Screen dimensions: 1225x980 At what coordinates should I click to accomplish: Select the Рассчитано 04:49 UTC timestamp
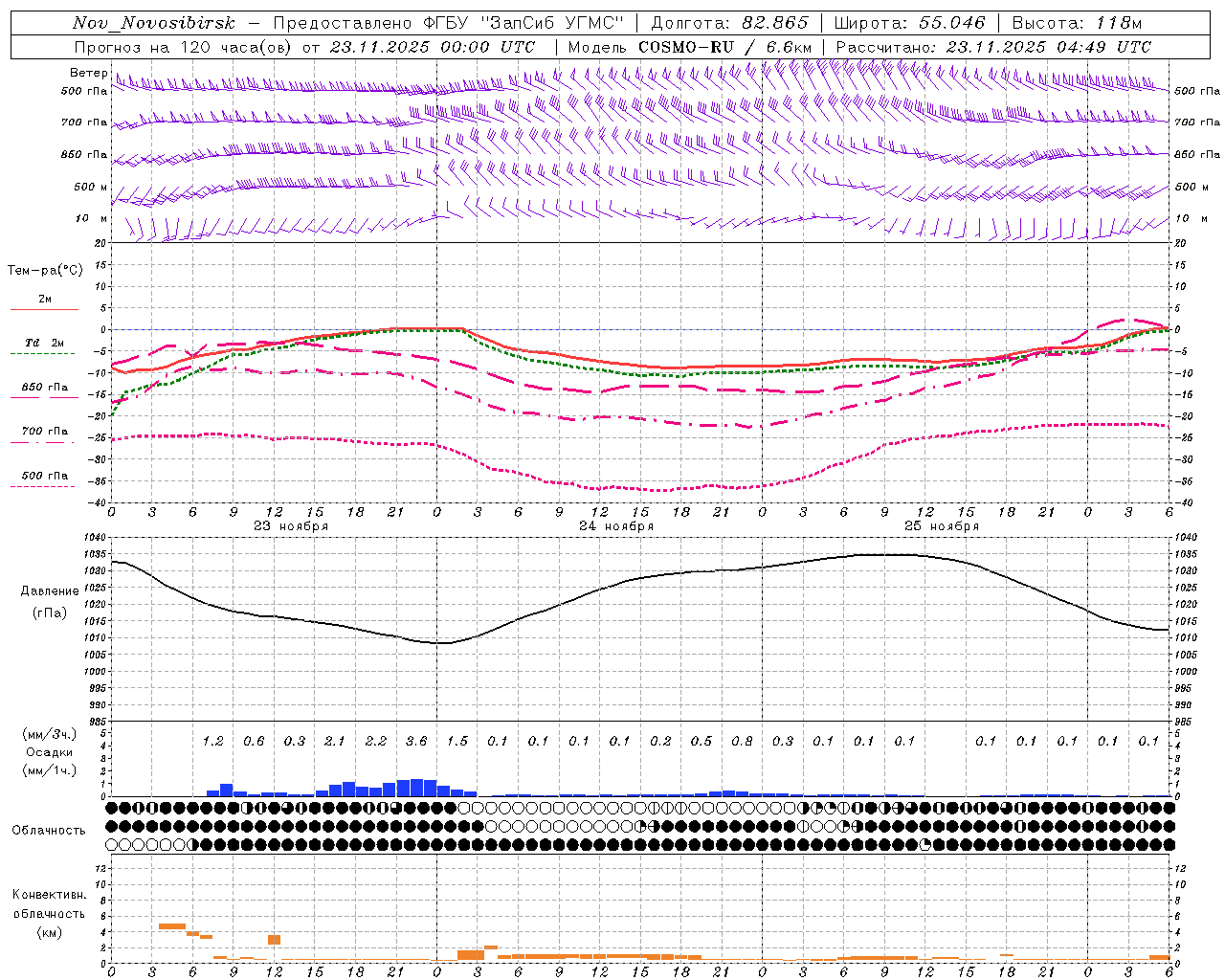click(993, 47)
